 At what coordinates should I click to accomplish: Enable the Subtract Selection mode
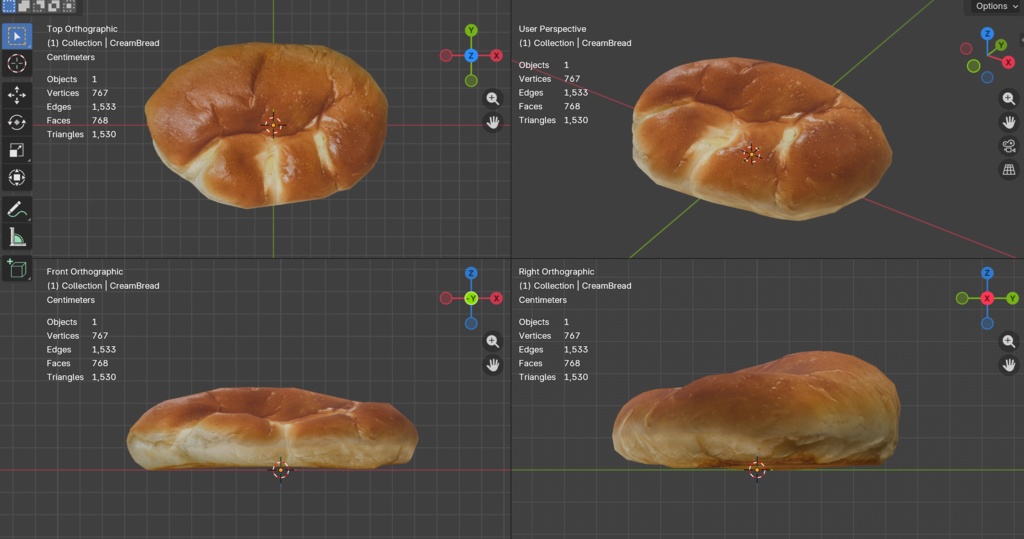click(39, 6)
